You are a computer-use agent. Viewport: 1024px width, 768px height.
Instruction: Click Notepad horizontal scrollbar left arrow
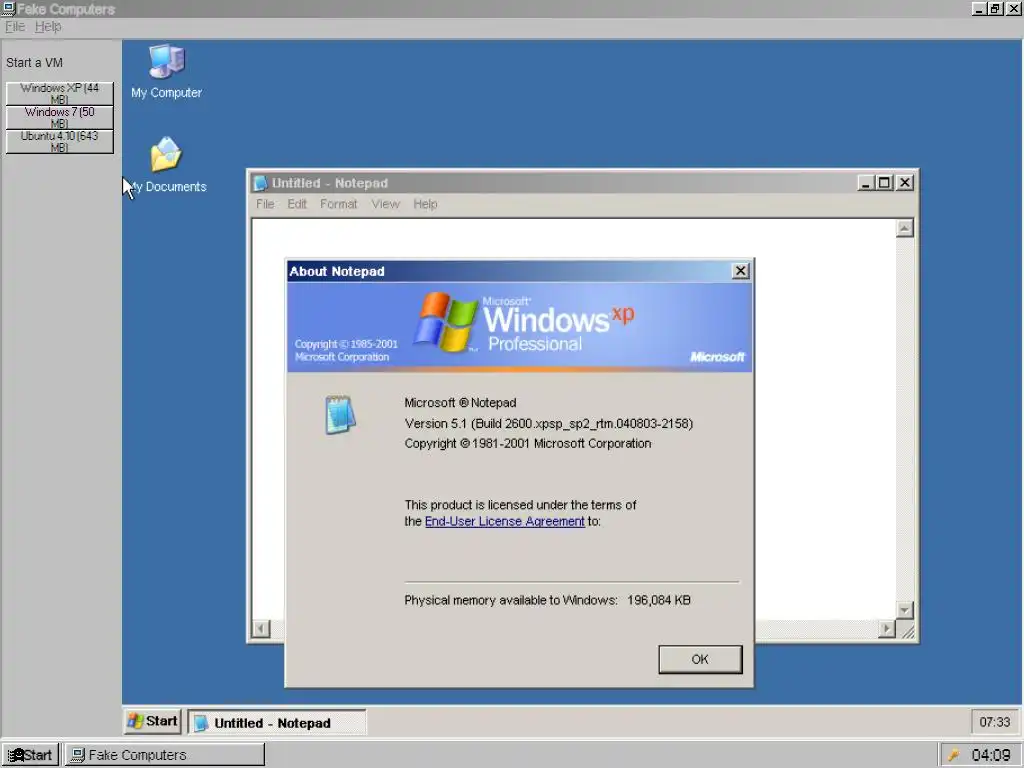click(x=261, y=629)
